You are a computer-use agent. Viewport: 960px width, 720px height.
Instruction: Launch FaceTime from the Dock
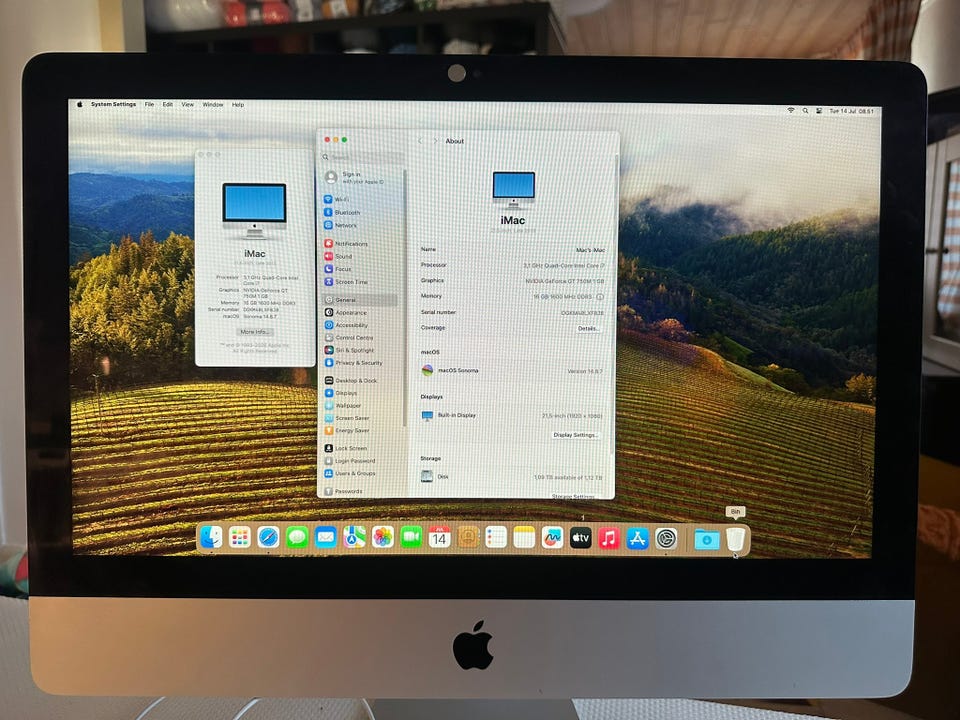coord(411,538)
